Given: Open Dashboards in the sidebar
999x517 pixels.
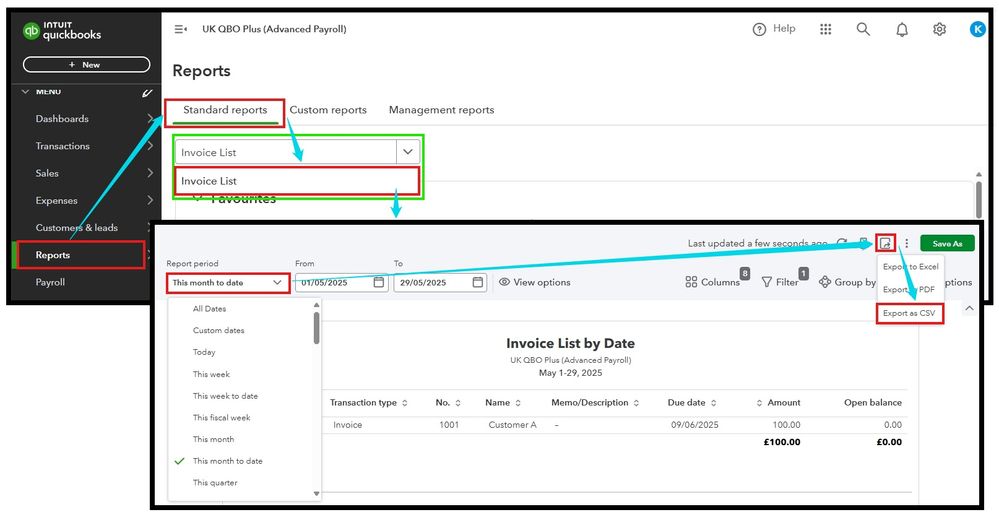Looking at the screenshot, I should pos(62,119).
